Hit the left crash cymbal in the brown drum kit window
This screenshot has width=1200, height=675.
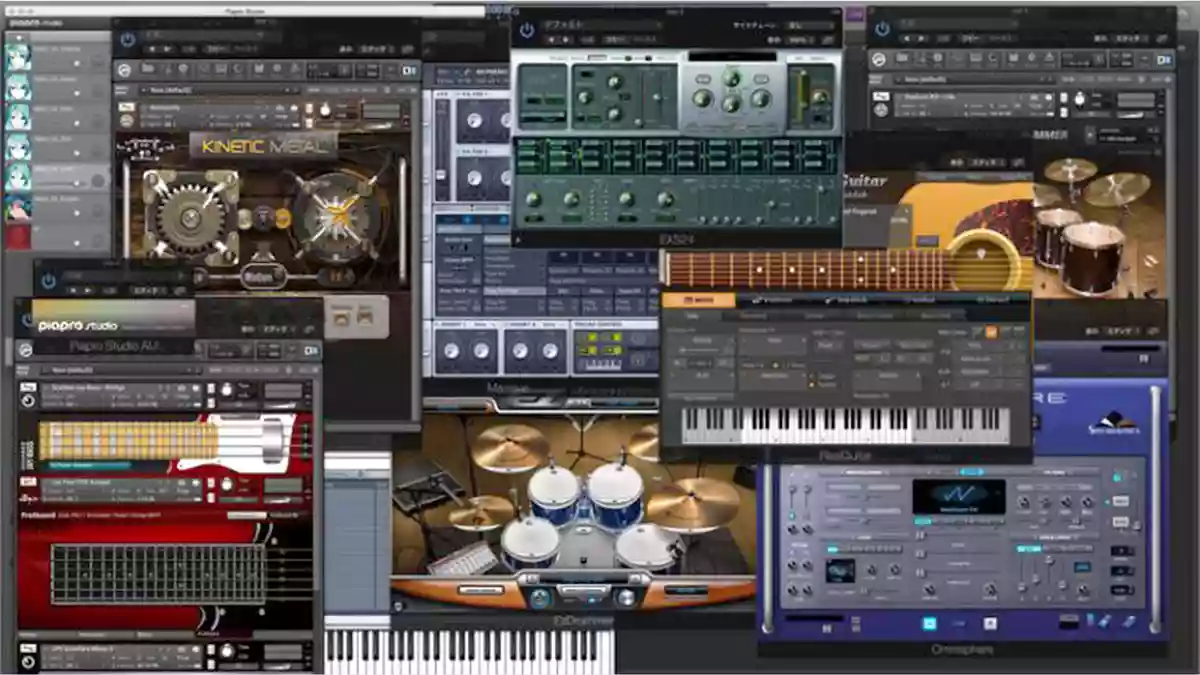click(x=1071, y=169)
